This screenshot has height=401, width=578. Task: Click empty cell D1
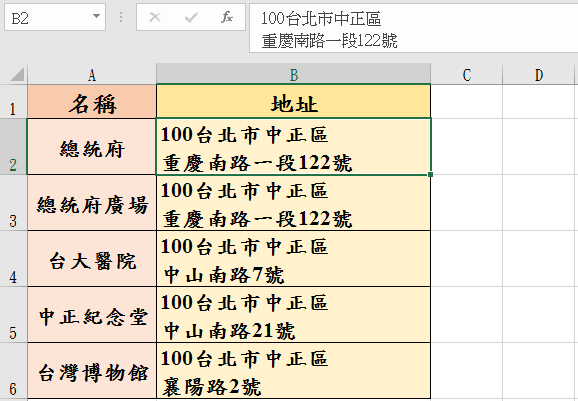[539, 102]
